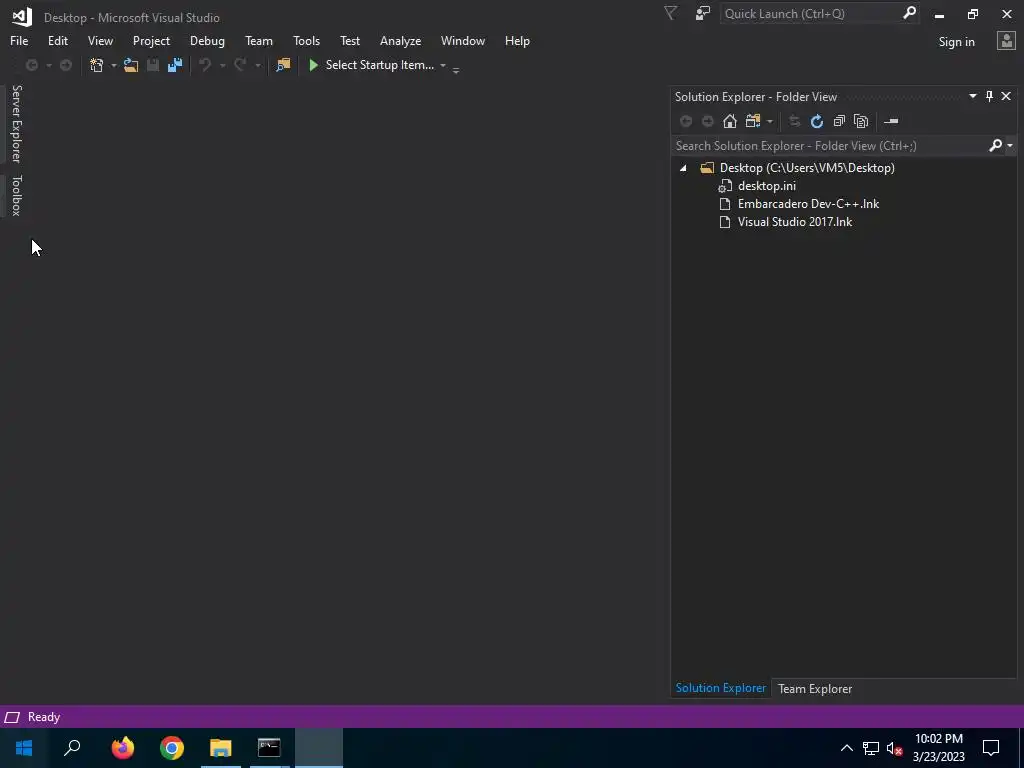Viewport: 1024px width, 768px height.
Task: Switch to the Team Explorer tab
Action: (815, 689)
